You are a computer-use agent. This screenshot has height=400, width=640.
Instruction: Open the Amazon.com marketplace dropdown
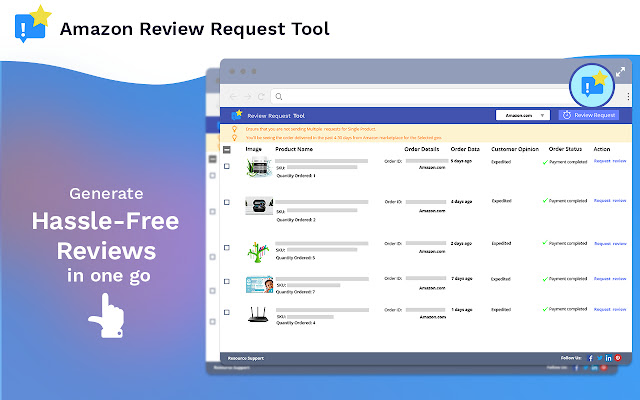[x=523, y=116]
